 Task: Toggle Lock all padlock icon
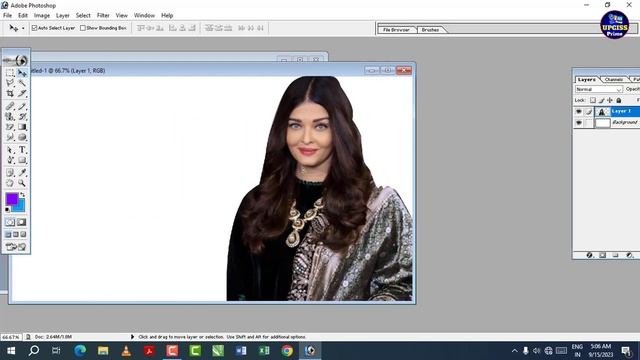coord(619,100)
